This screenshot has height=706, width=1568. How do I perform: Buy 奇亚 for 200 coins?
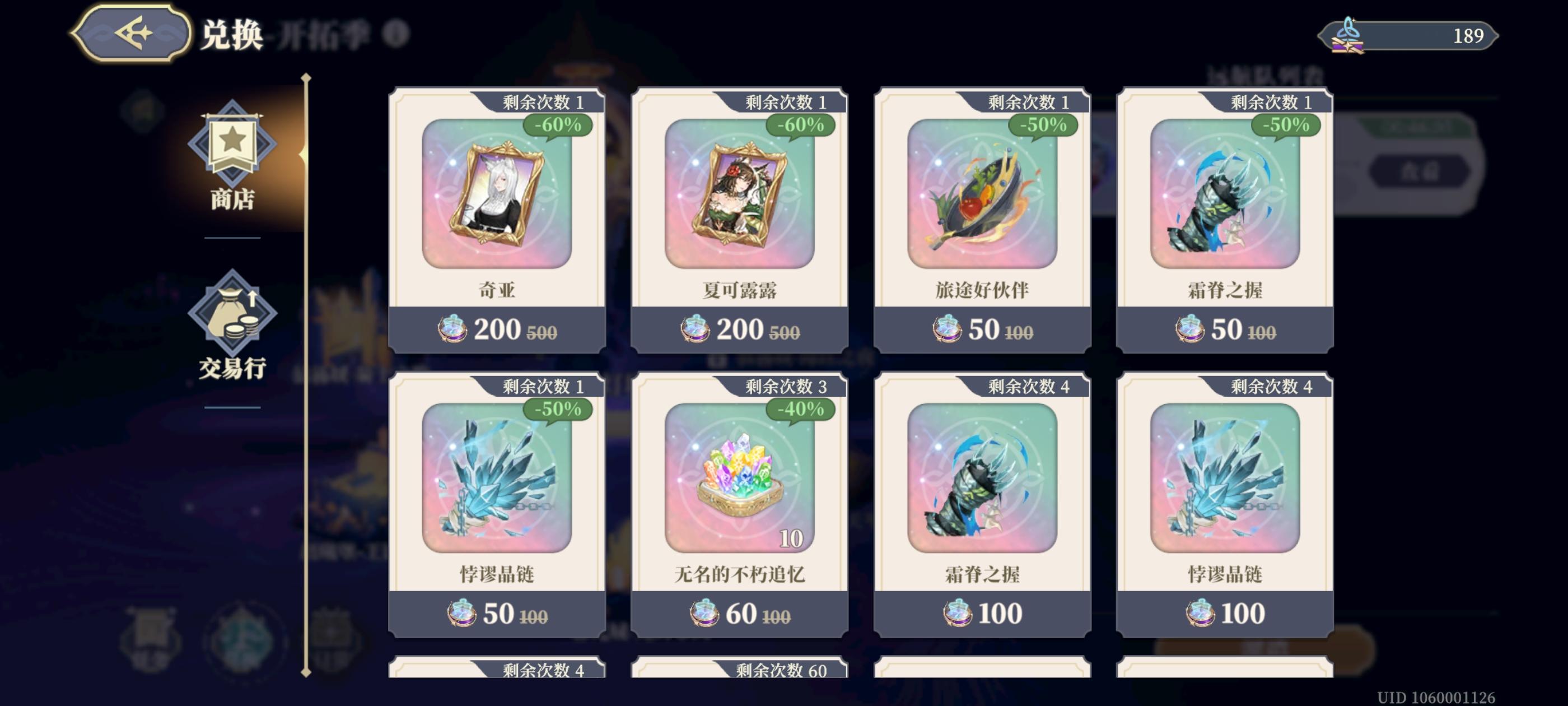point(497,329)
